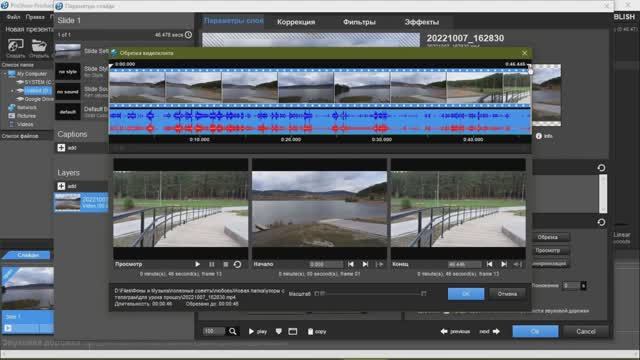This screenshot has height=360, width=640.
Task: Select SYSTEM (C:) drive in folder list
Action: point(35,82)
